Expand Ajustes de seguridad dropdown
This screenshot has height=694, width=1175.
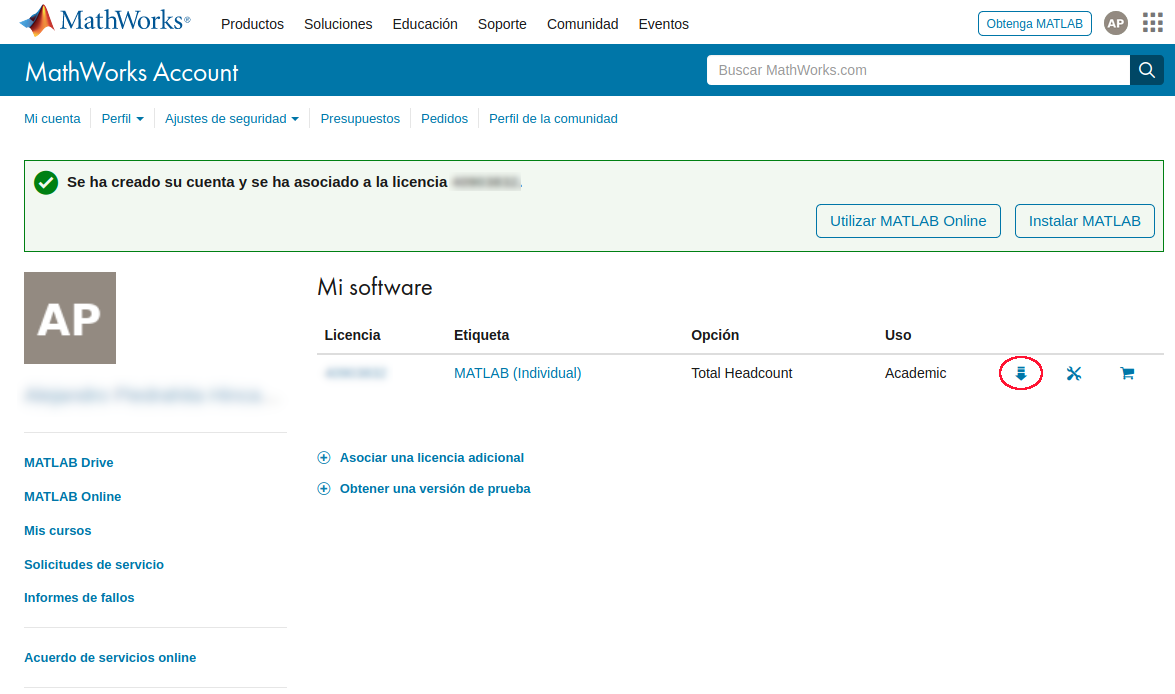(232, 118)
